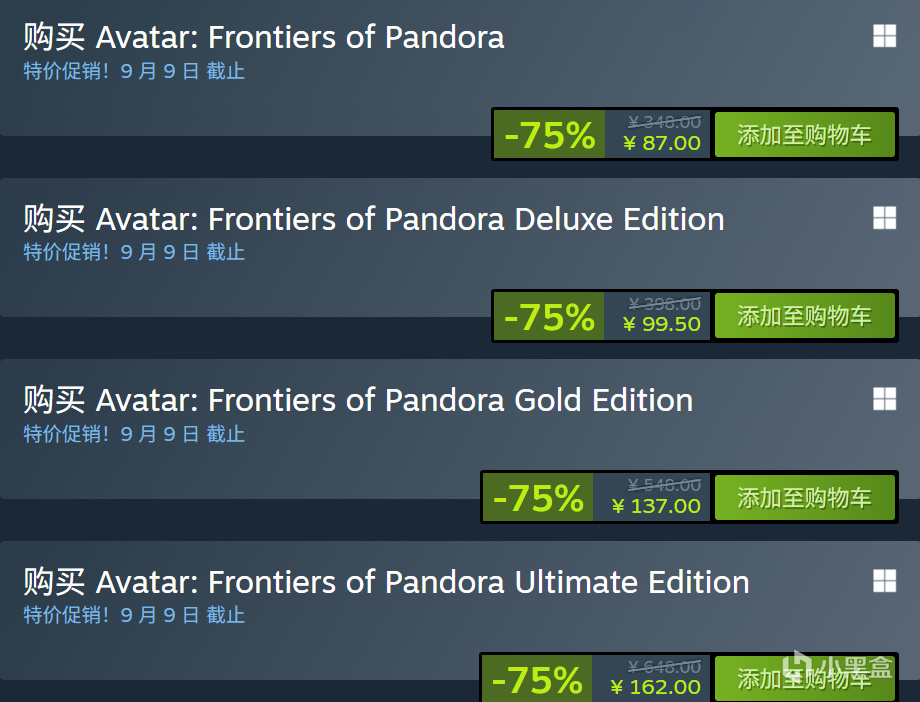Click Windows icon on Deluxe Edition row

click(x=884, y=218)
